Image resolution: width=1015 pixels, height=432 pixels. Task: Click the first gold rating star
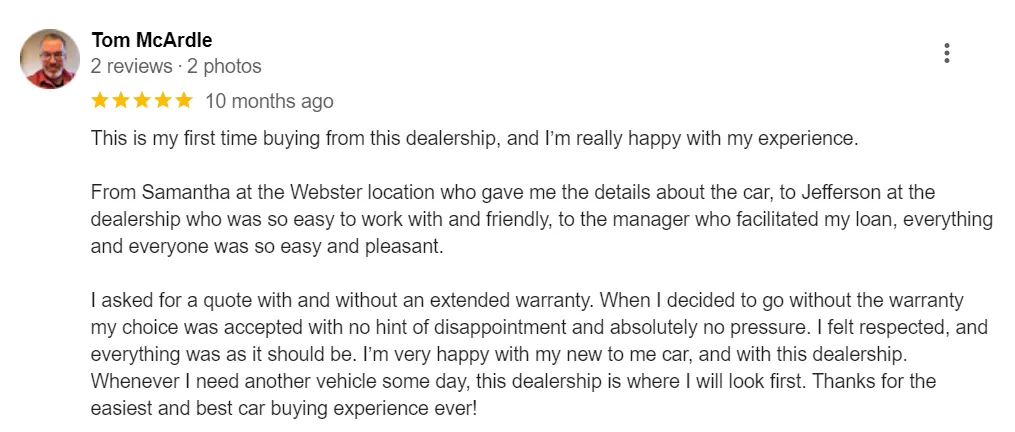click(x=100, y=100)
